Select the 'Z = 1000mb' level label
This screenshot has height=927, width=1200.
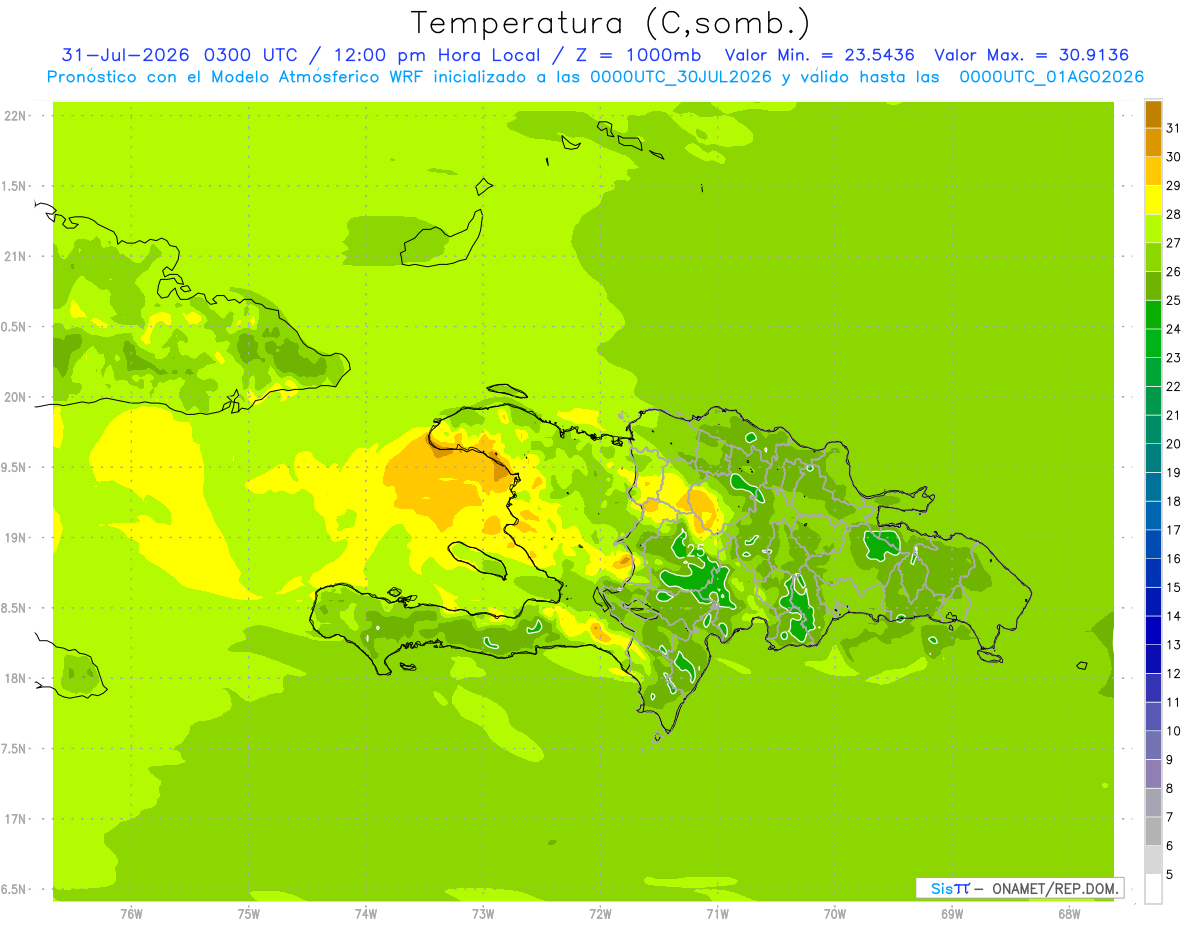[x=635, y=54]
